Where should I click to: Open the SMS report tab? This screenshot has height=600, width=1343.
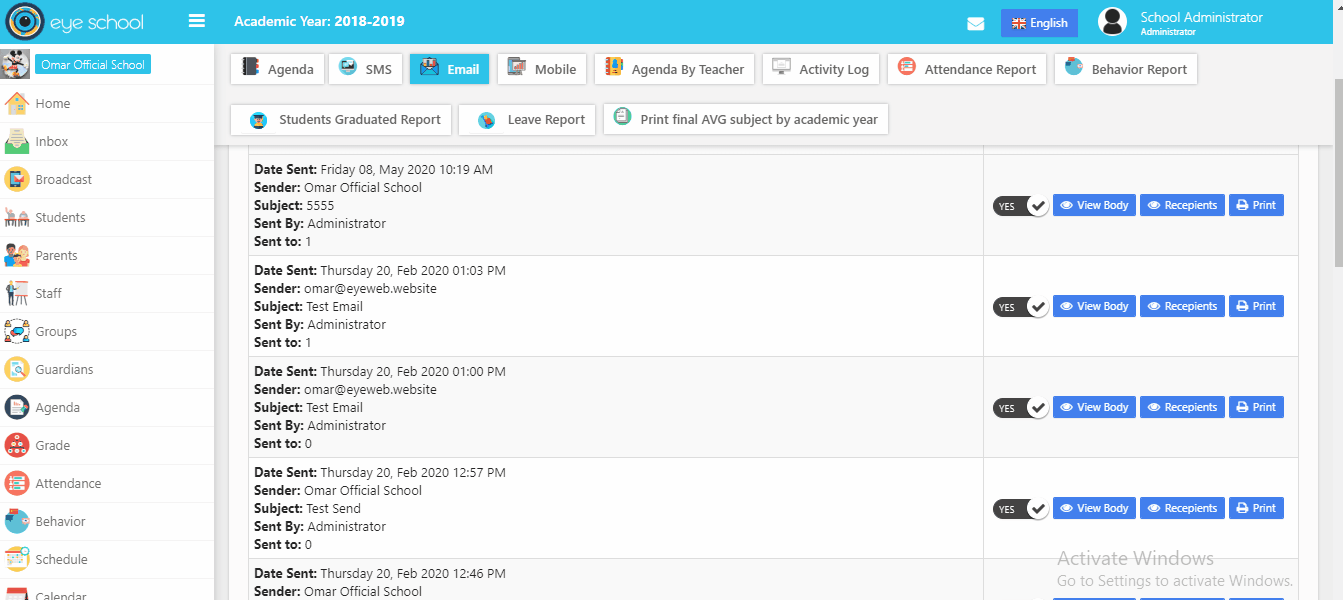[365, 69]
